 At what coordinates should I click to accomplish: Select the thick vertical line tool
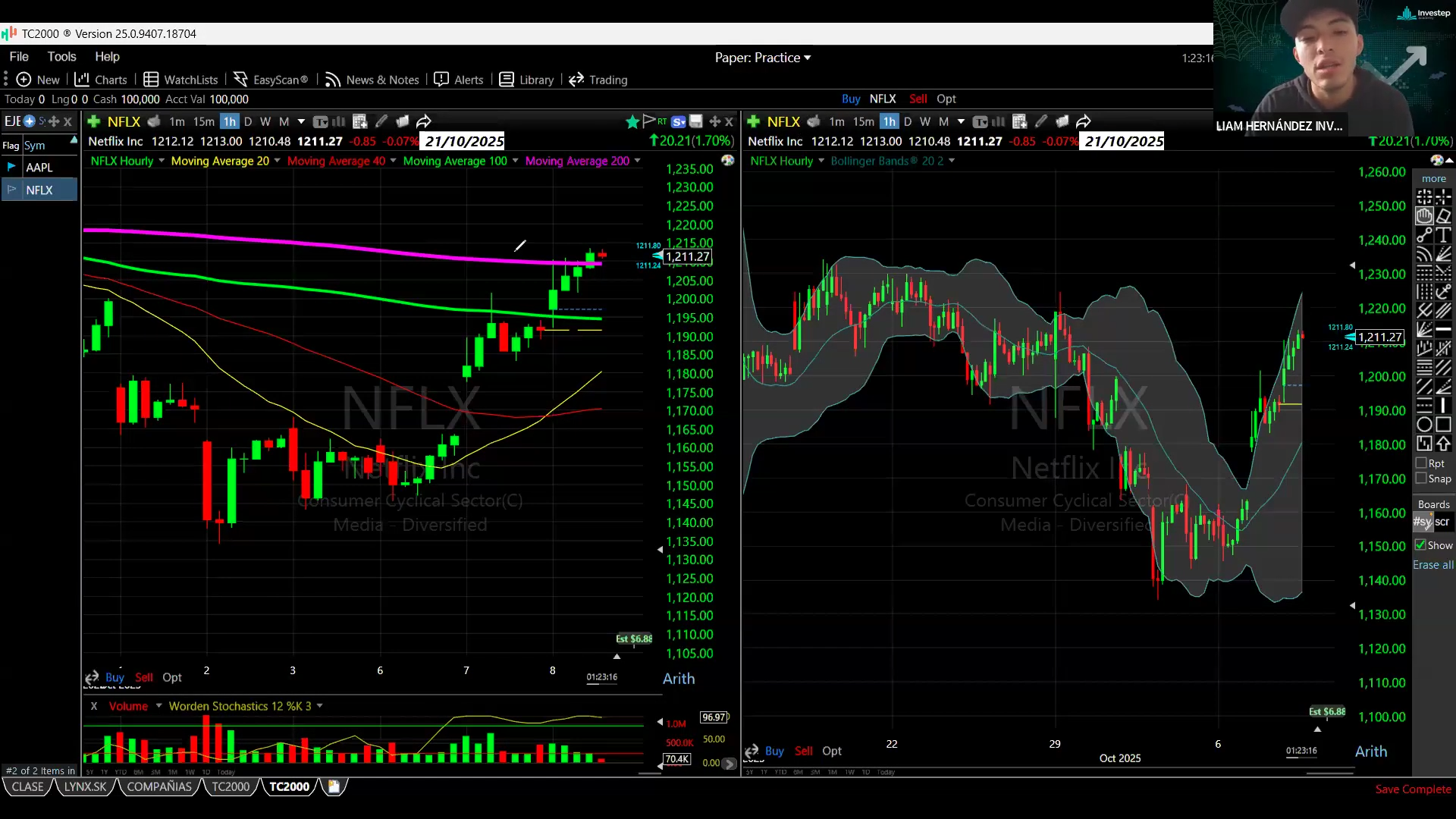coord(1443,406)
